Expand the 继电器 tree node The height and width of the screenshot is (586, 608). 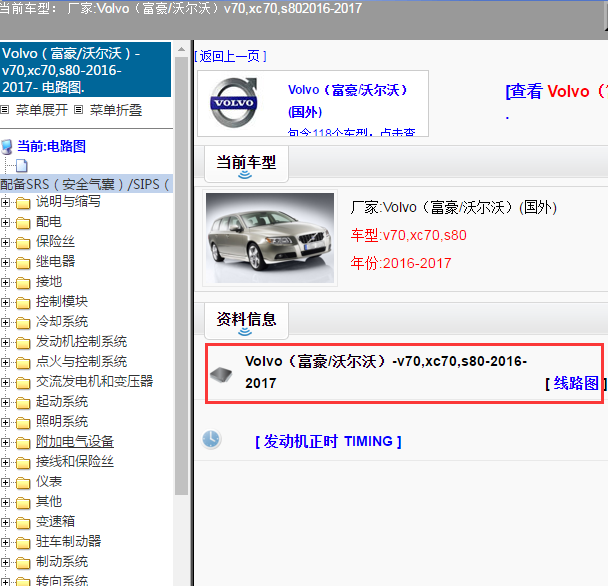(5, 262)
